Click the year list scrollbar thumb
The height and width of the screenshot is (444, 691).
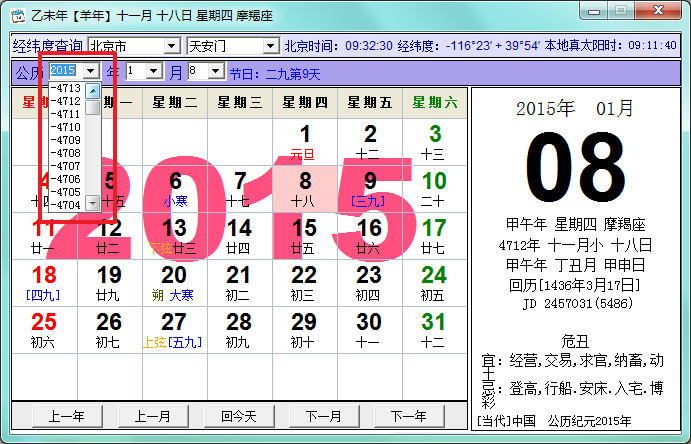(93, 107)
